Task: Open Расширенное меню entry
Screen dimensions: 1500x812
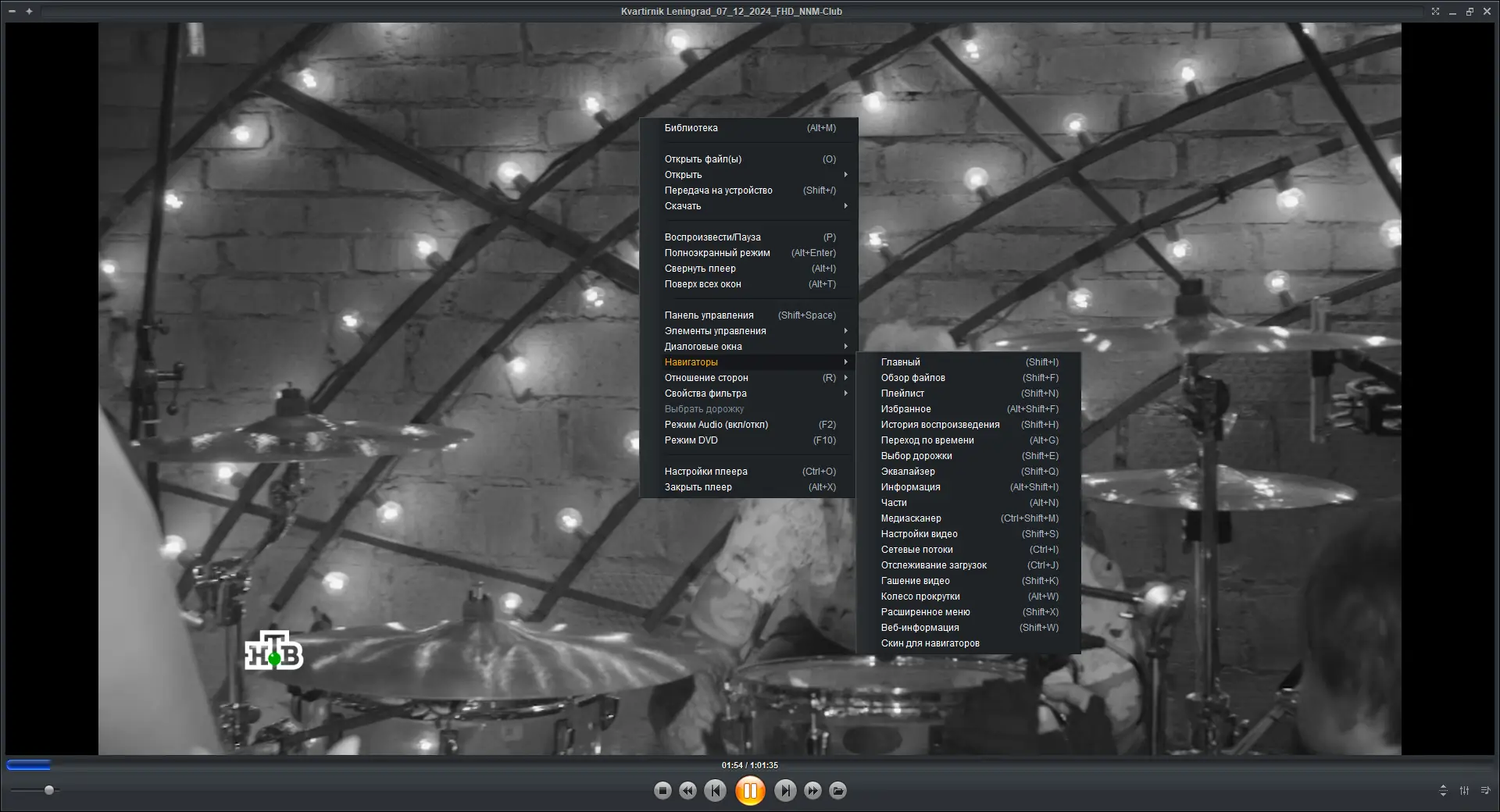Action: click(969, 612)
